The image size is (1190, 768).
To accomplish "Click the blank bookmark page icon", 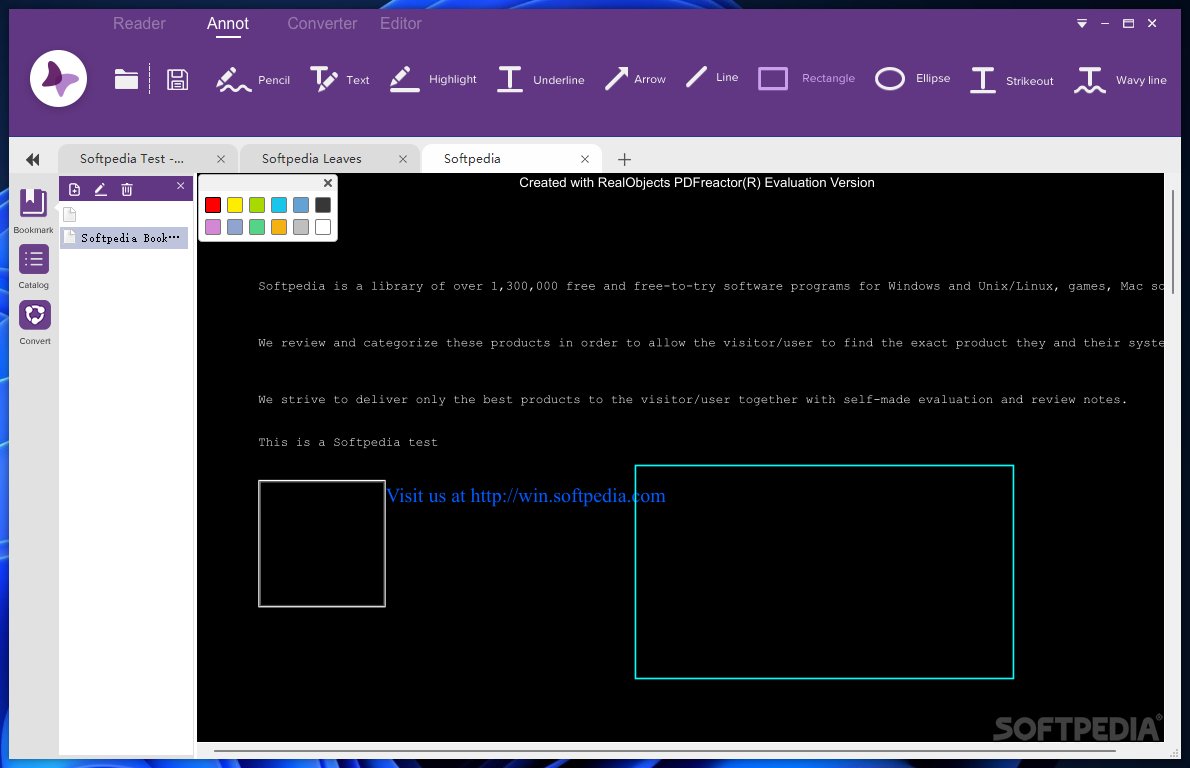I will coord(70,215).
